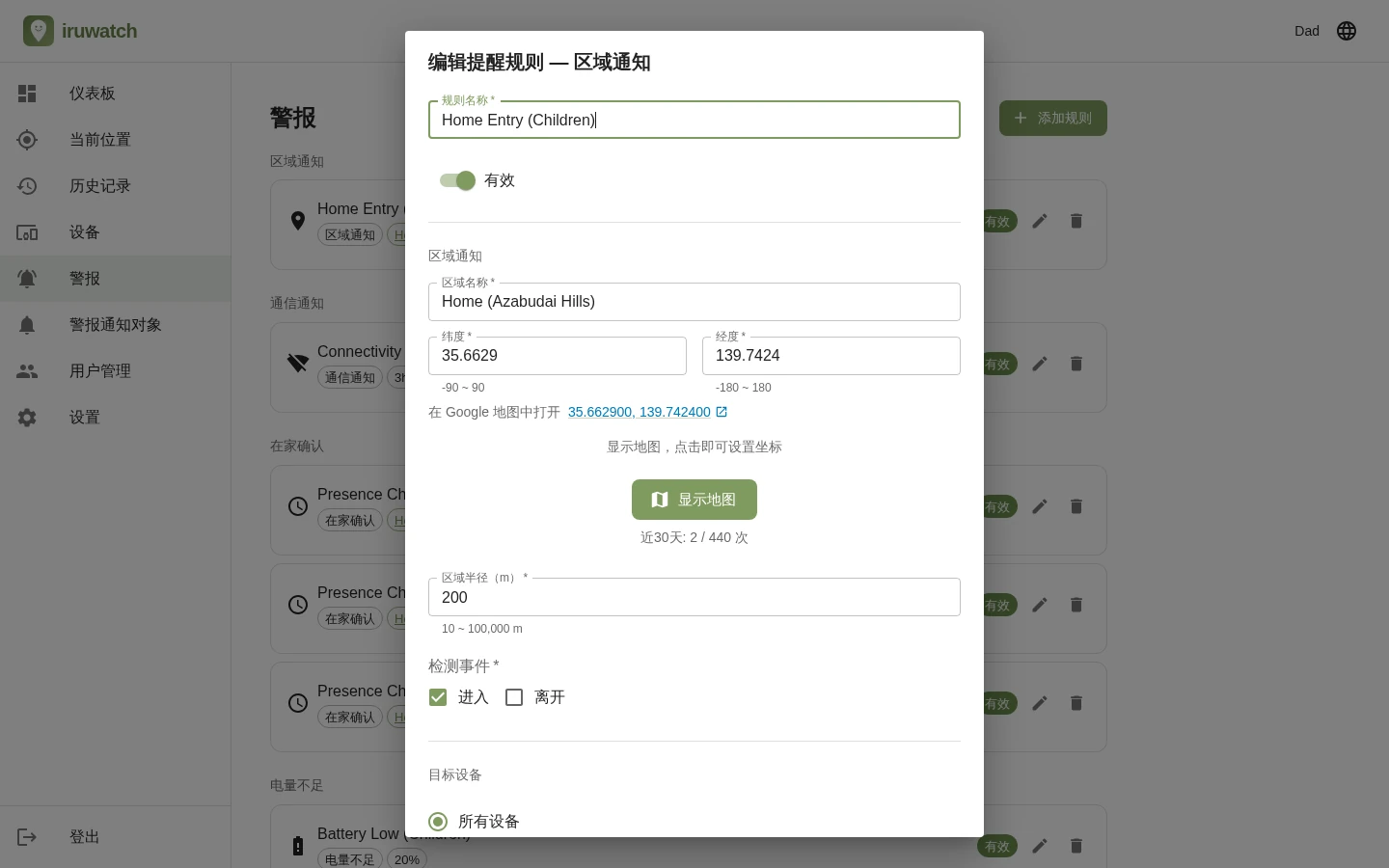The height and width of the screenshot is (868, 1389).
Task: Click the 区域半径 radius field
Action: point(694,597)
